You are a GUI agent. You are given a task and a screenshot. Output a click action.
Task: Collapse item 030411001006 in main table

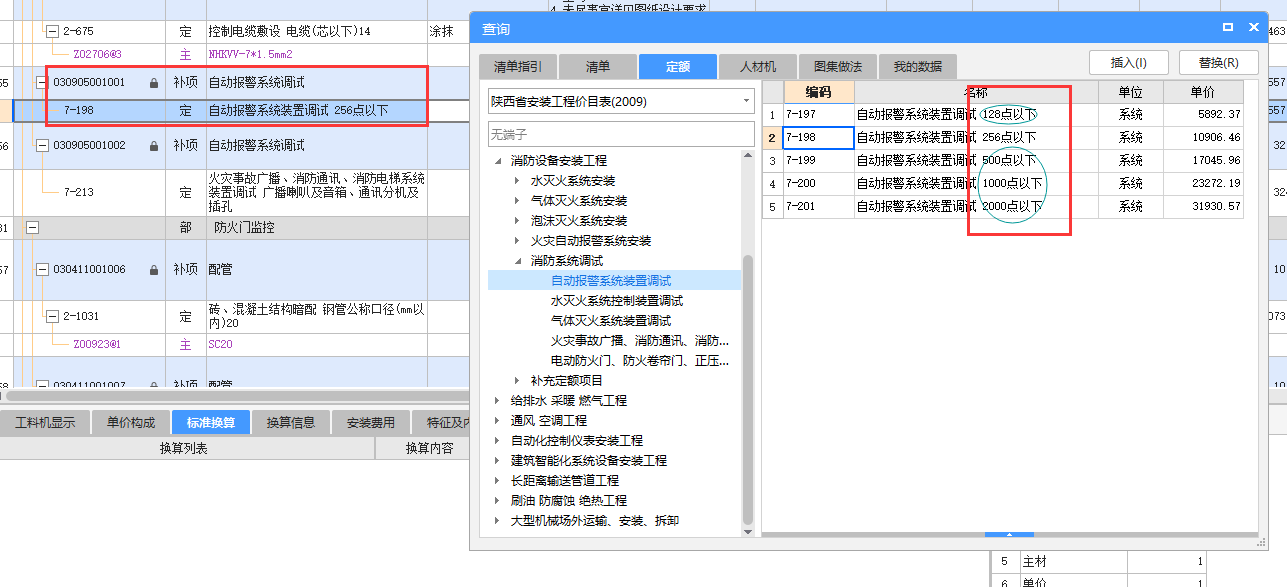pyautogui.click(x=41, y=270)
